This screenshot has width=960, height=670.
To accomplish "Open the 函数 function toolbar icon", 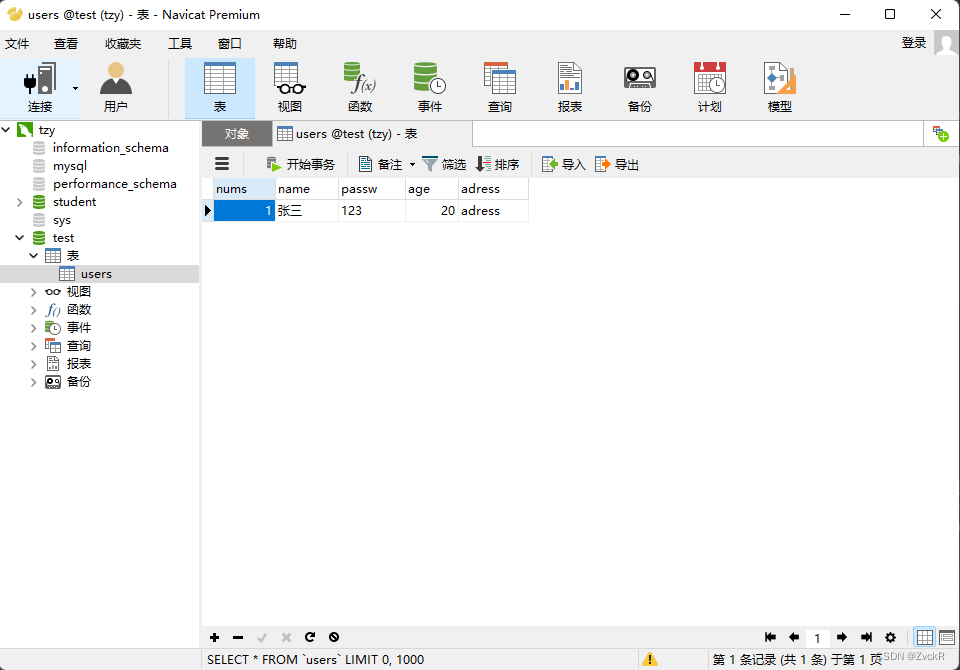I will point(360,88).
